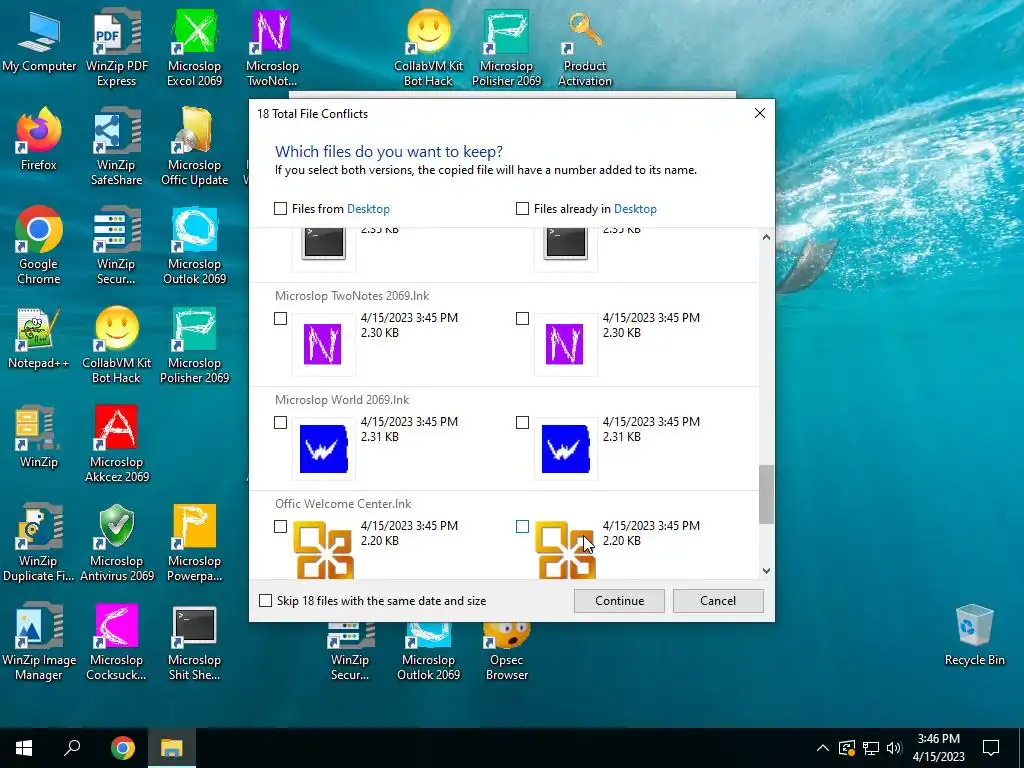Follow 'Desktop' link under Files already in
The image size is (1024, 768).
point(635,209)
